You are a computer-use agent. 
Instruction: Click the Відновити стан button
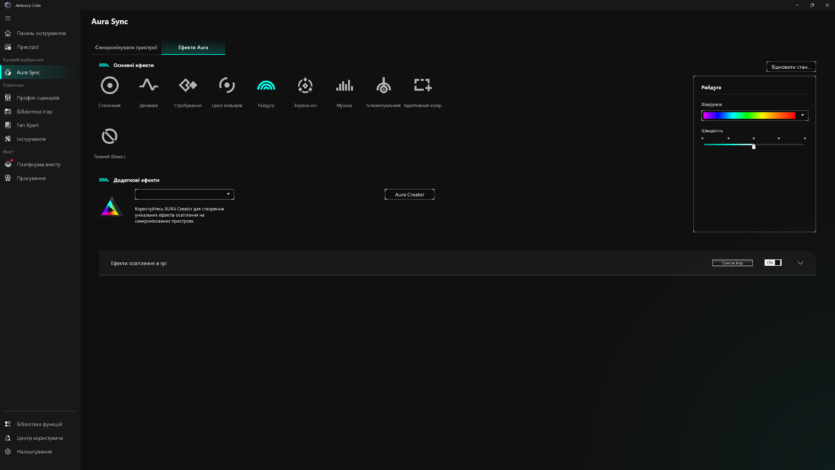coord(791,67)
